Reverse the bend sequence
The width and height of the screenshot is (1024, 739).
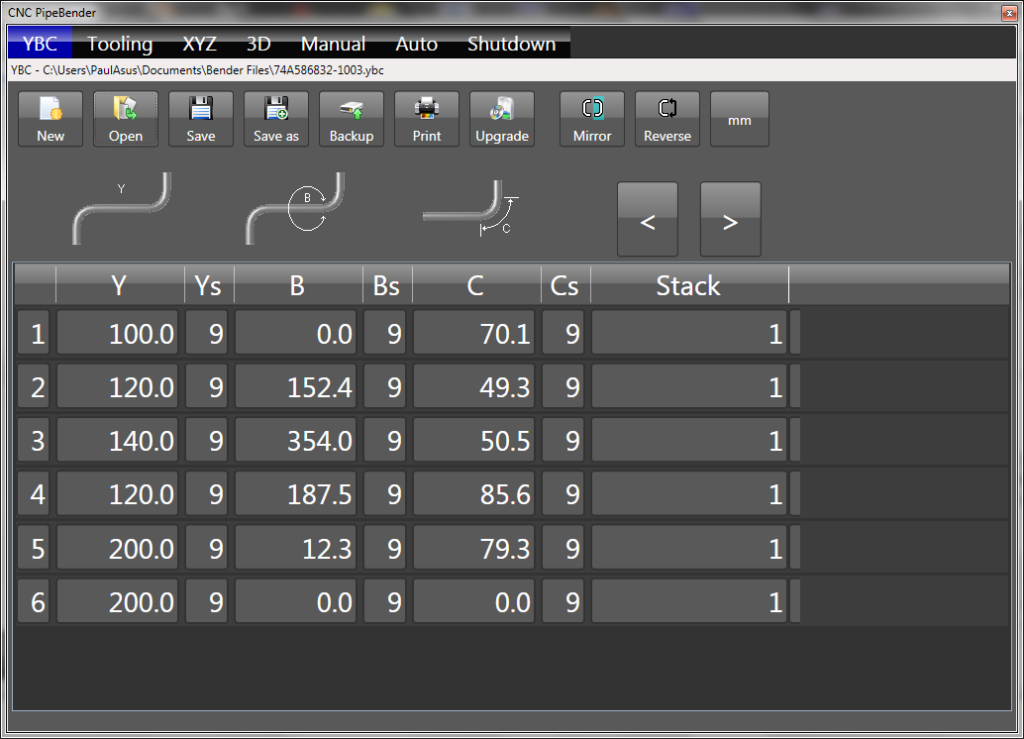pos(667,119)
